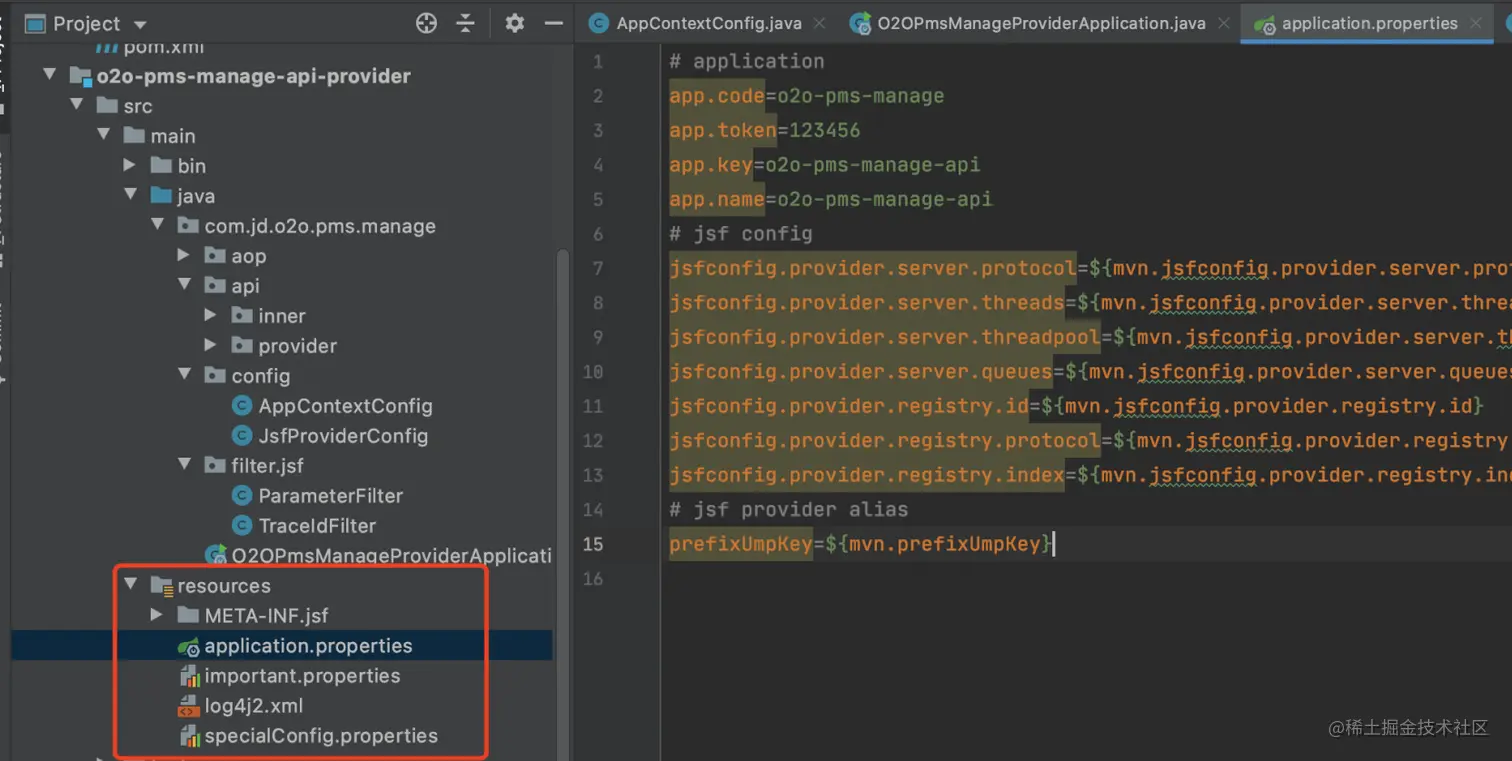
Task: Select TraceIdFilter in project tree
Action: coord(317,526)
